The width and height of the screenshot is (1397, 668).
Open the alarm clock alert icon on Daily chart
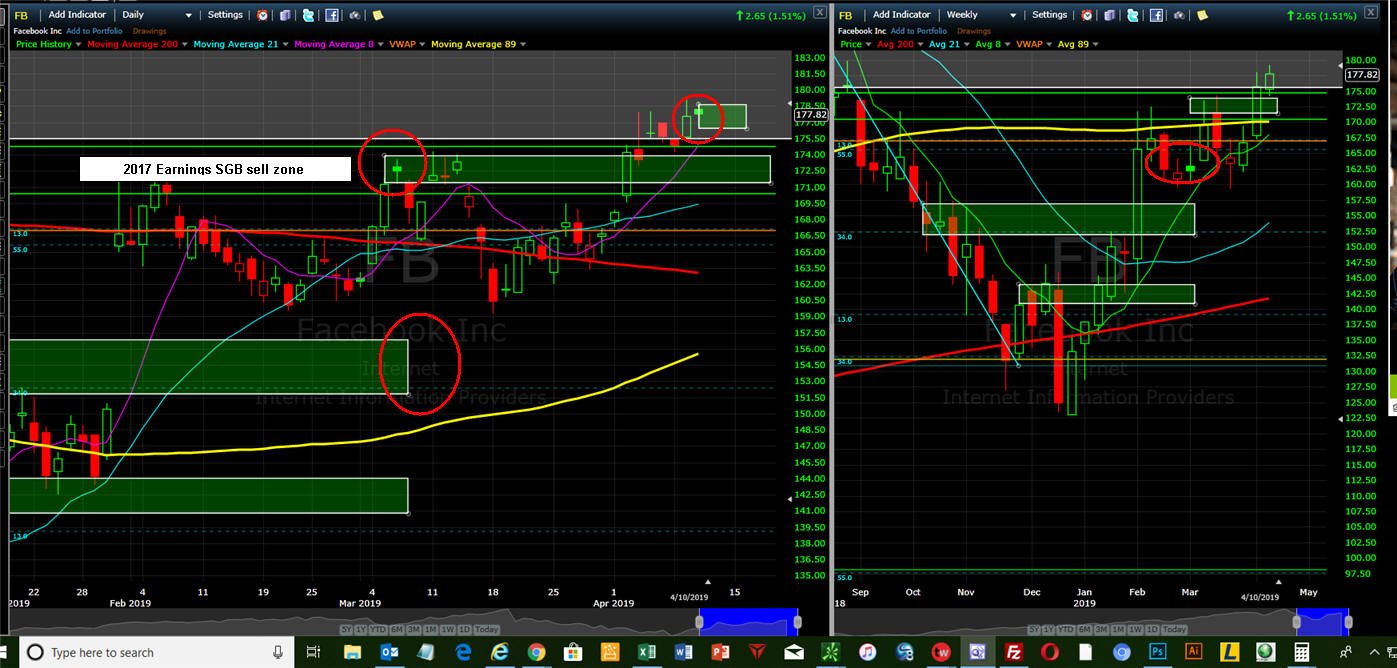pos(262,15)
